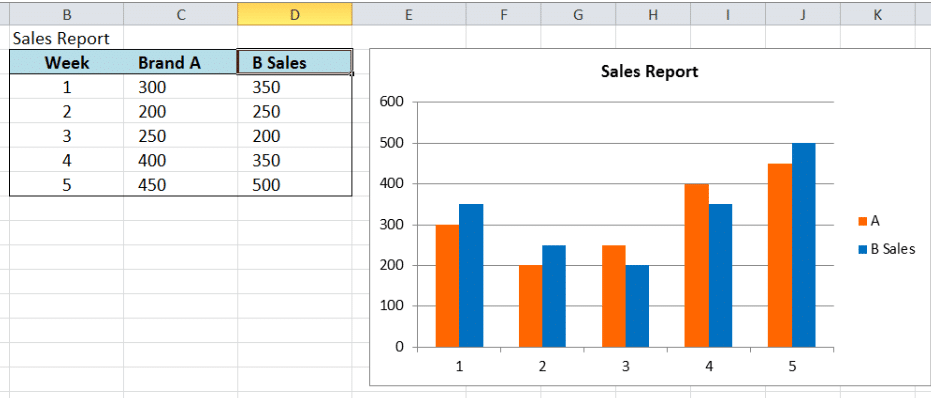Screen dimensions: 936x398
Task: Select the blue bar for week 2
Action: (554, 296)
